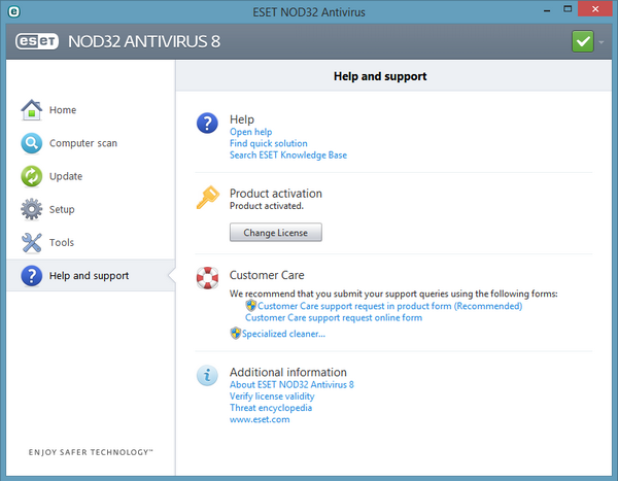This screenshot has width=618, height=481.
Task: Click the Change License button
Action: coord(275,233)
